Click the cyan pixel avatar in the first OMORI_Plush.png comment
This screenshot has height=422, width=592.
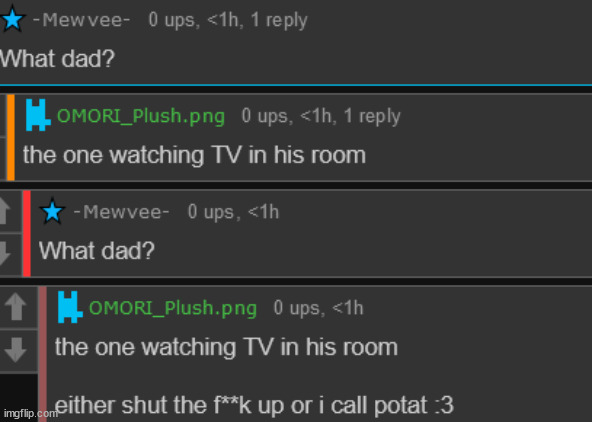pos(38,115)
